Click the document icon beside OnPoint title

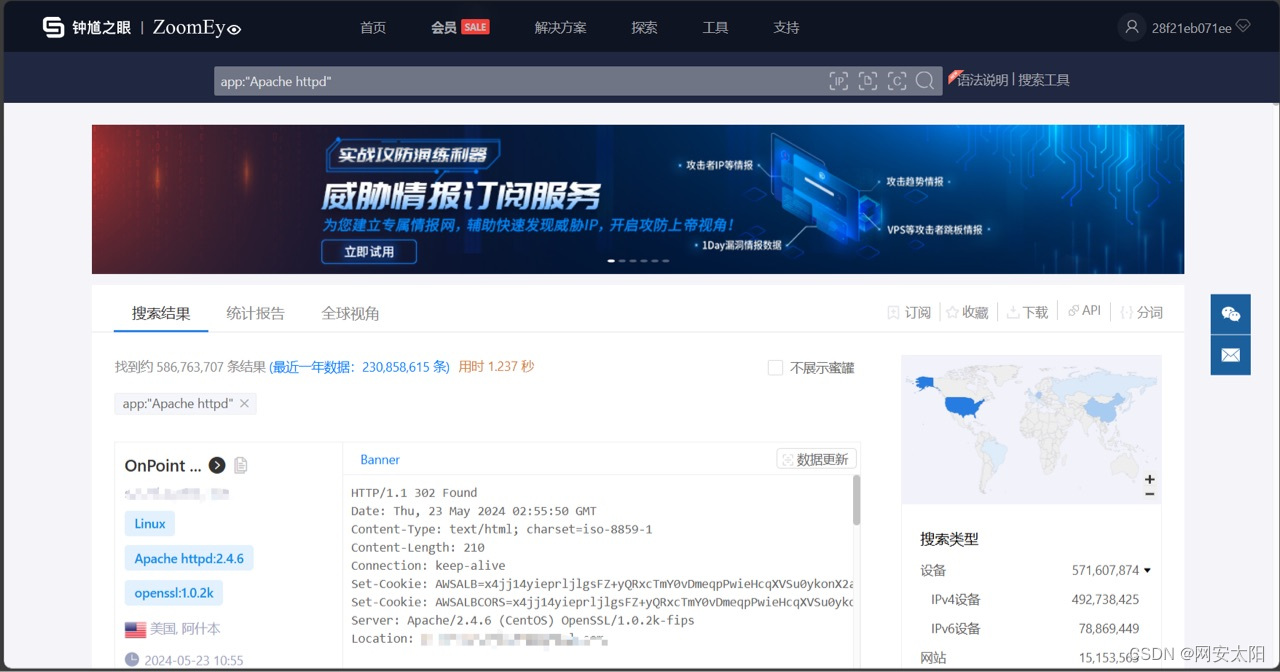click(x=241, y=465)
